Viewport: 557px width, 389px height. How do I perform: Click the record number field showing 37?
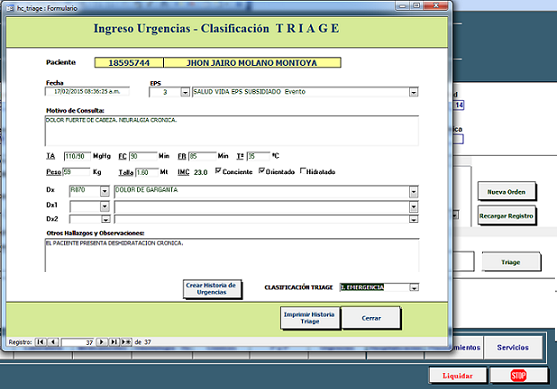pos(78,342)
